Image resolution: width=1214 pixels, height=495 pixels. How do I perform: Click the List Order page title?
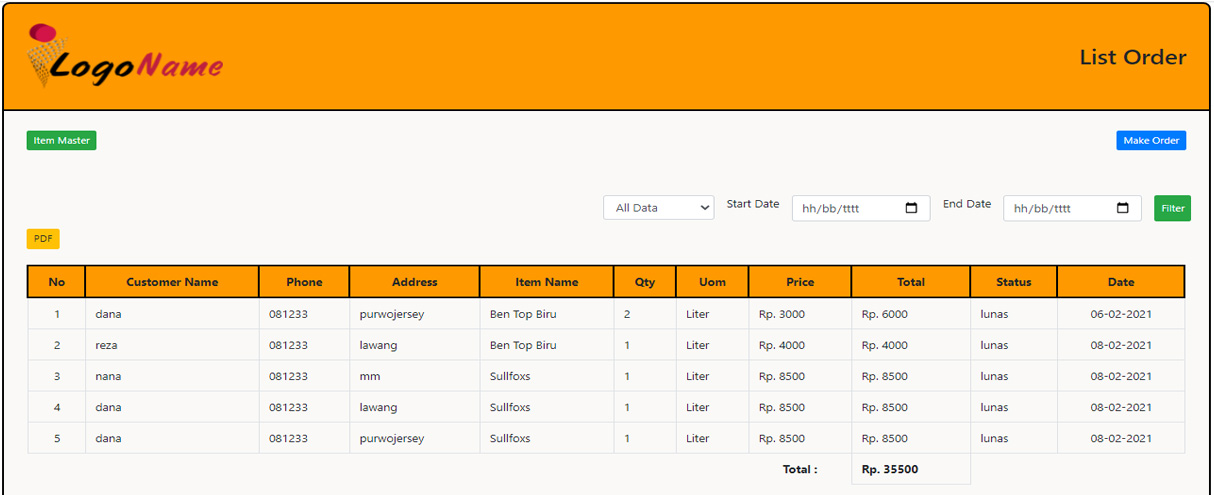click(x=1133, y=57)
